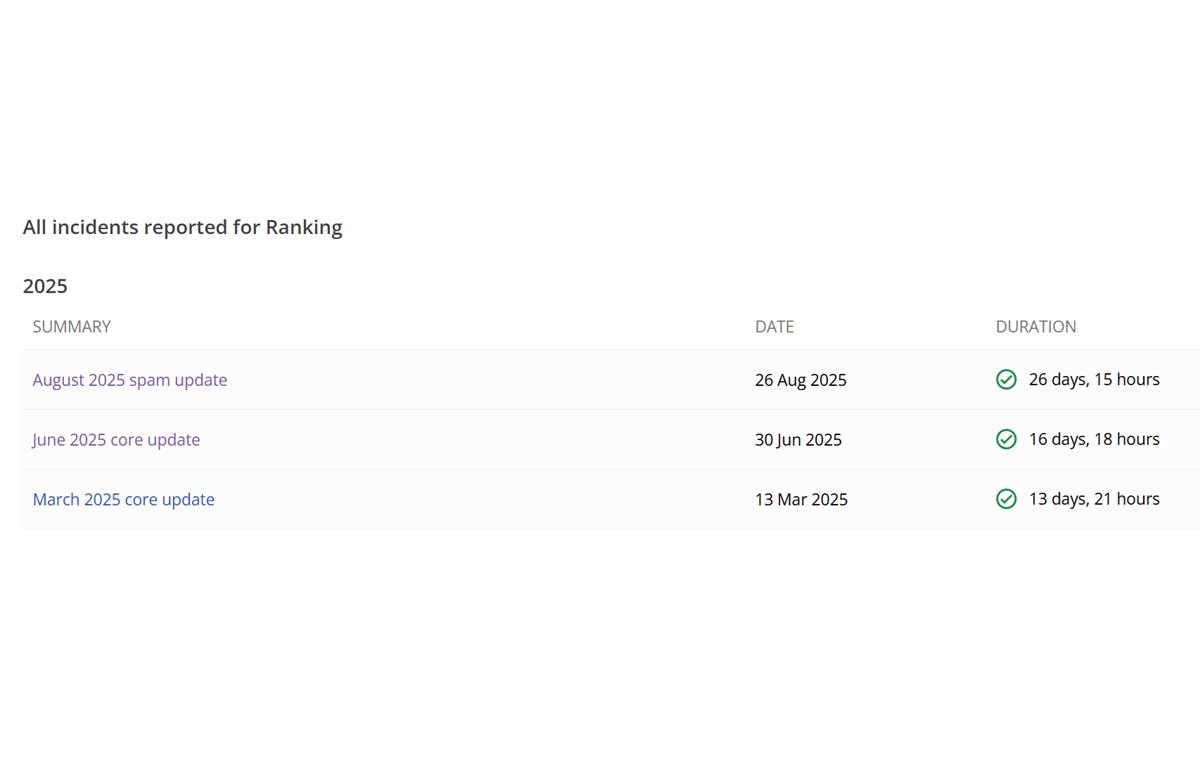The image size is (1200, 783).
Task: Click the 16 days, 18 hours duration text
Action: point(1094,439)
